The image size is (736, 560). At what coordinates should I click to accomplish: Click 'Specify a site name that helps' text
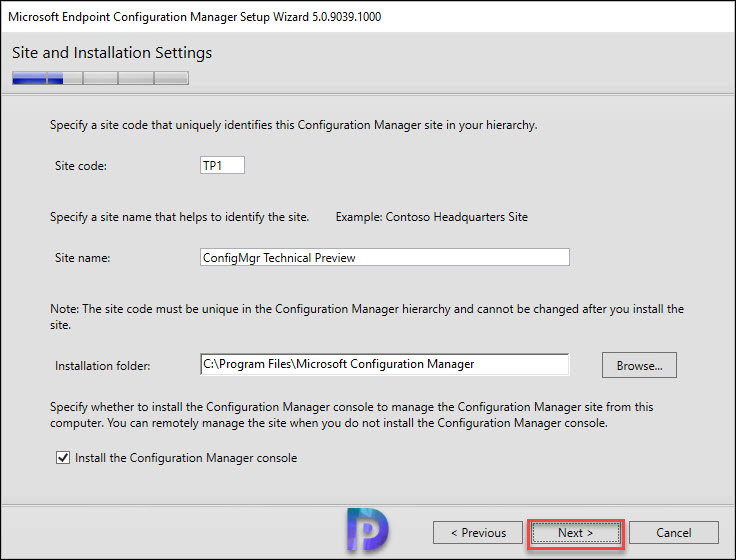(179, 217)
